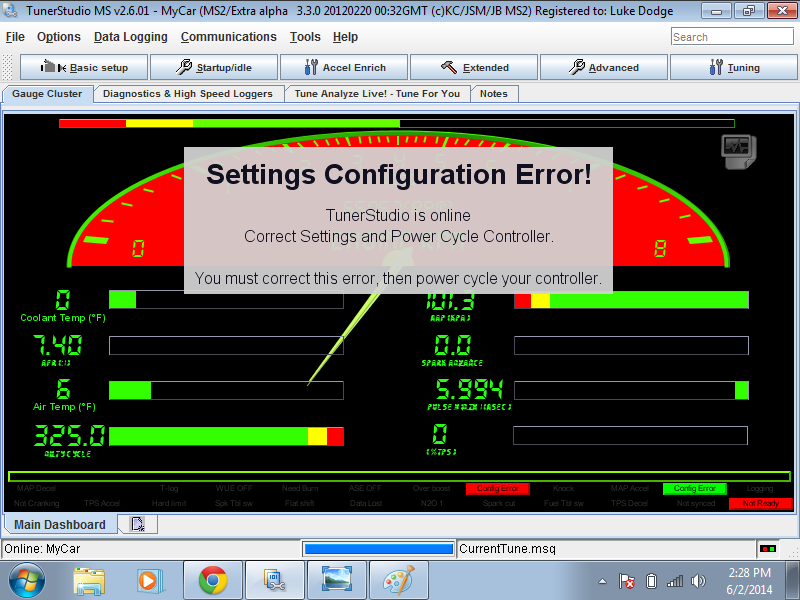Open the Data Logging menu
800x600 pixels.
click(x=131, y=37)
